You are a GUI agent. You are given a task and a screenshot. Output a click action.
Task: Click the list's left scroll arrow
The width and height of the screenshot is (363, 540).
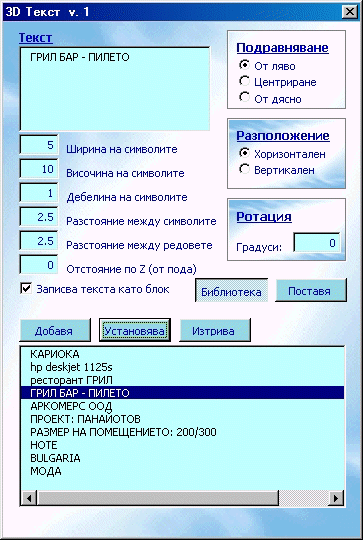[29, 498]
